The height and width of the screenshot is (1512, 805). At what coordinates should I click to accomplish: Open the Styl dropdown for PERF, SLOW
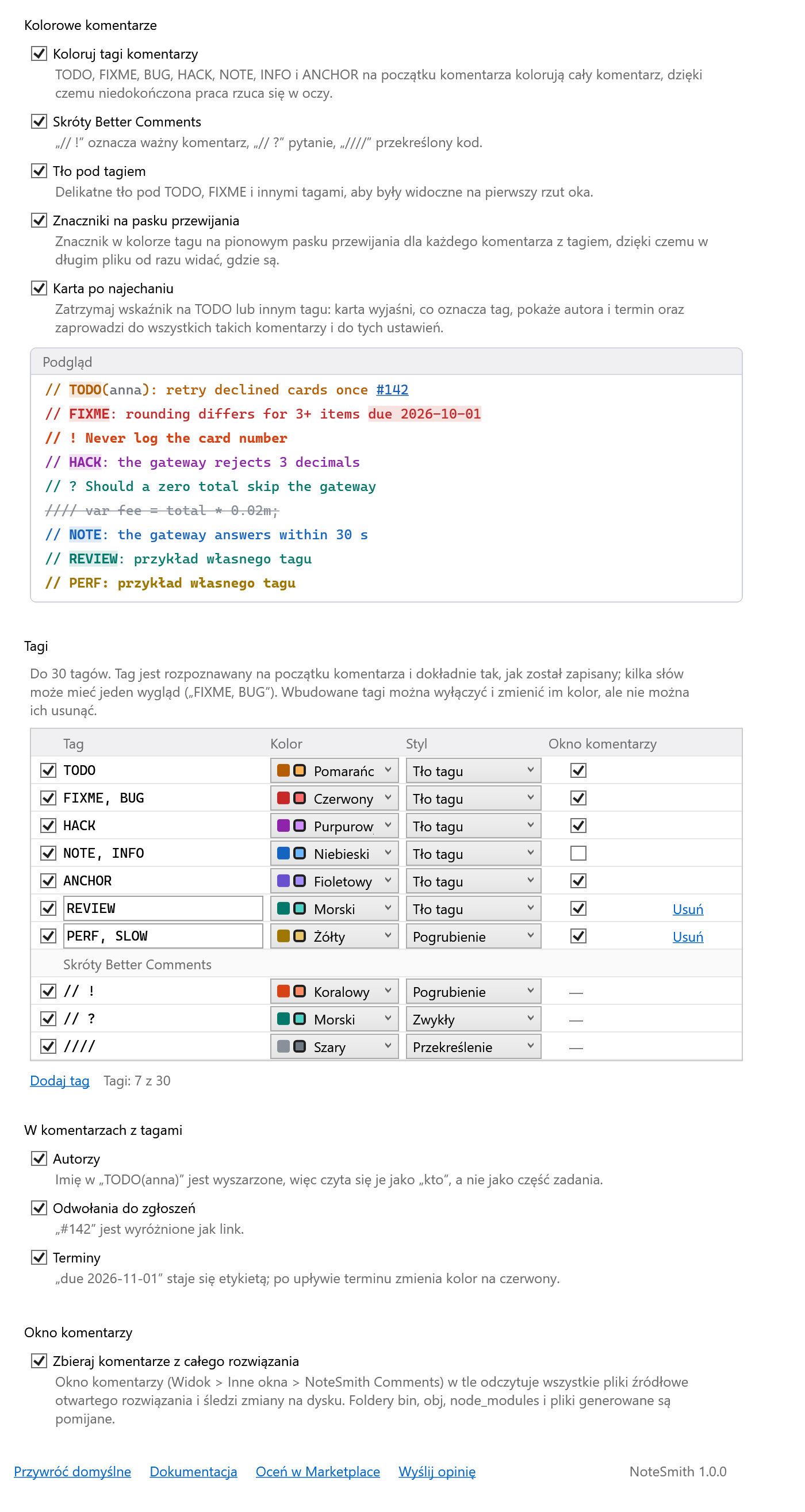[473, 935]
